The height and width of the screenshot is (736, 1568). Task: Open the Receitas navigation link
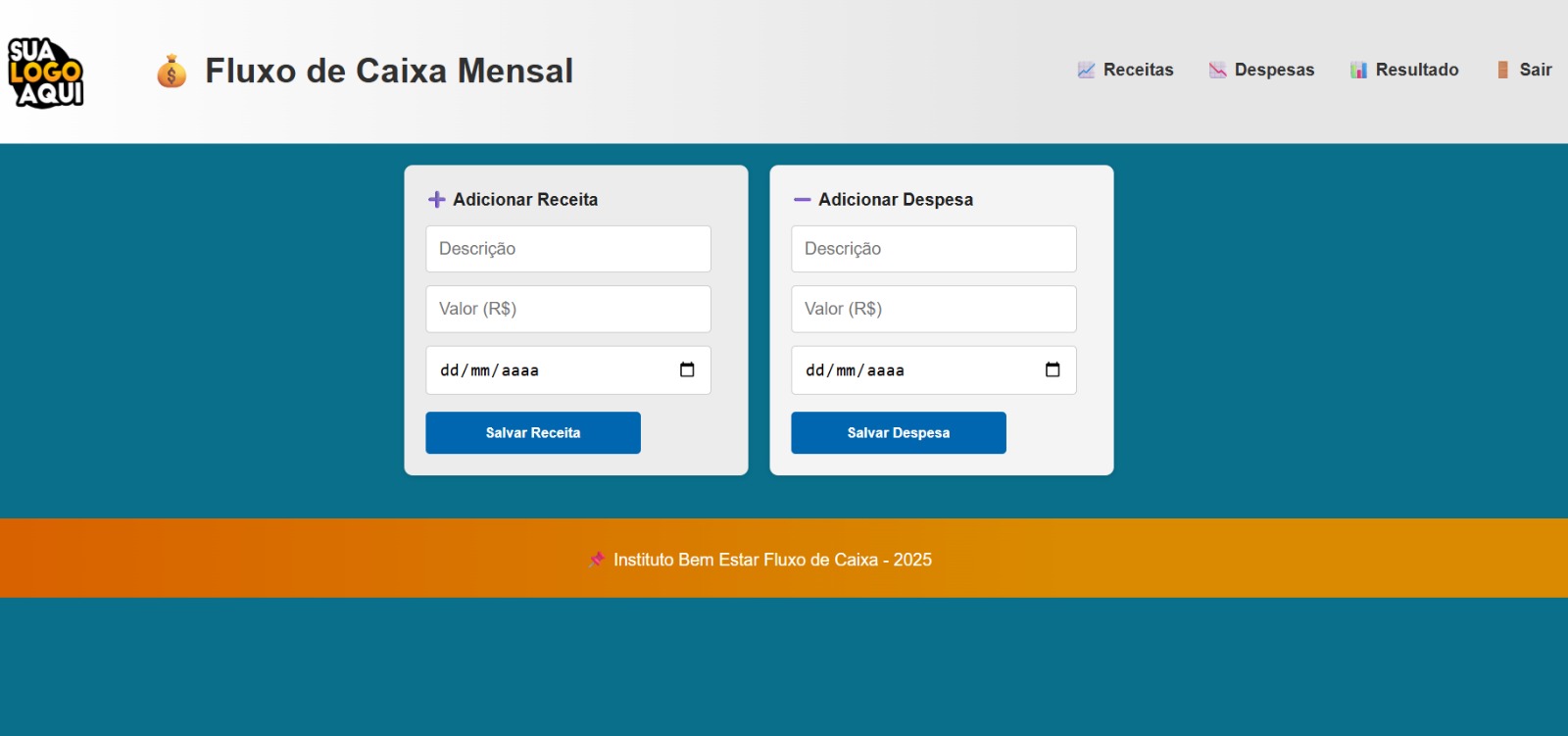point(1138,70)
